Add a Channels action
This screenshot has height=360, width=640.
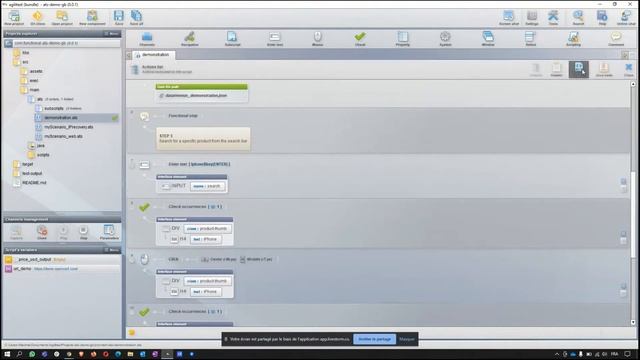[x=147, y=39]
